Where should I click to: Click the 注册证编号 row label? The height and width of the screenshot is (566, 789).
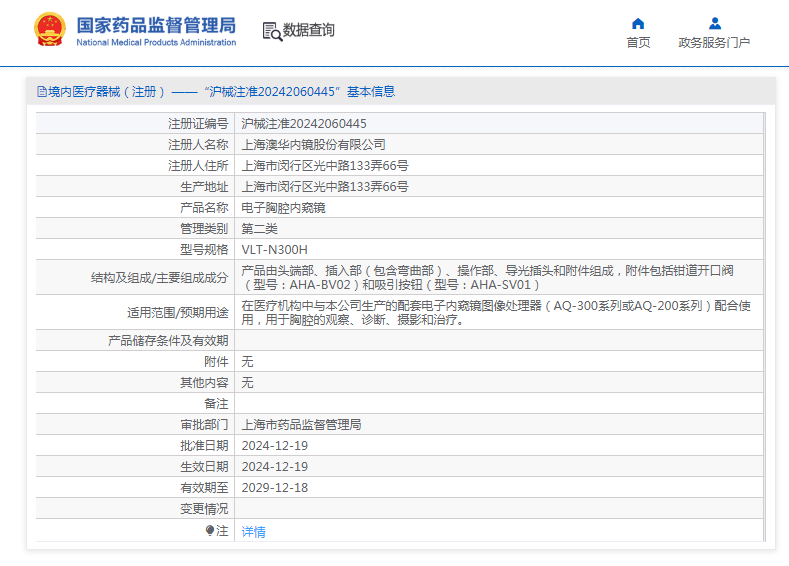[x=198, y=124]
